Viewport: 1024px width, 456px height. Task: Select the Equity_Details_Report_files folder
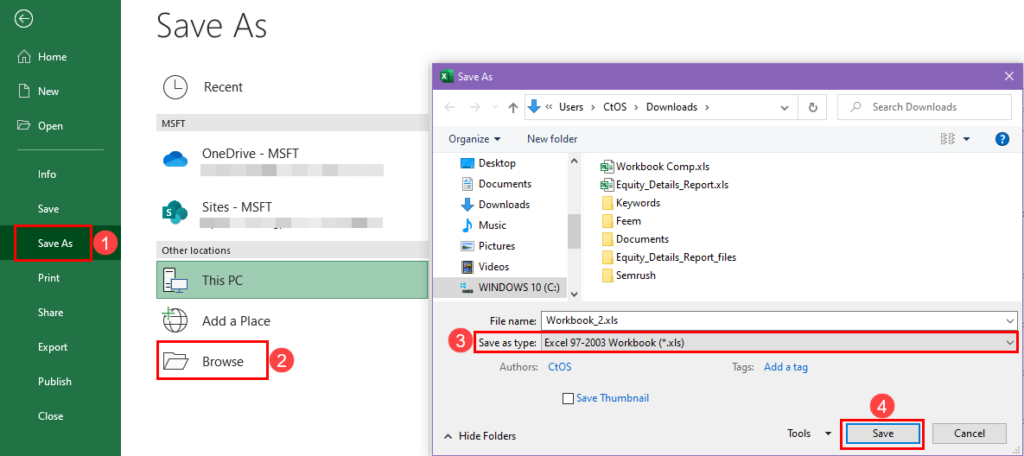(x=668, y=257)
